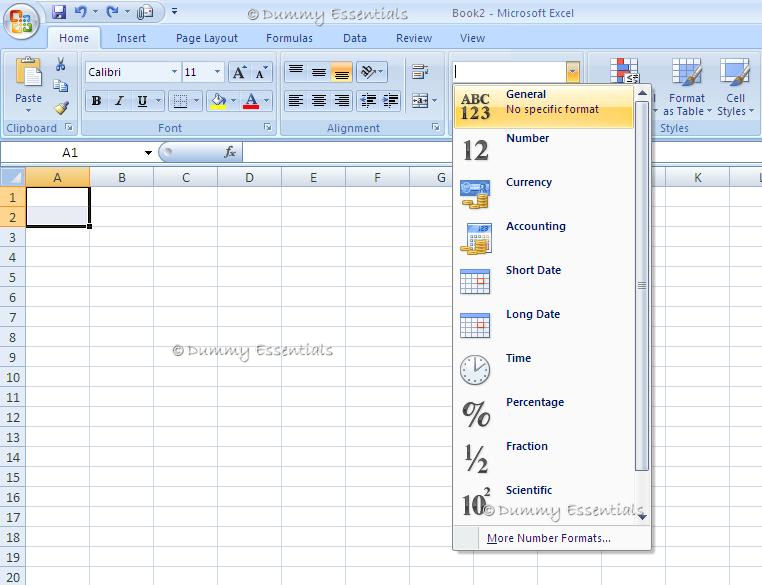Image resolution: width=762 pixels, height=585 pixels.
Task: Redo the last action
Action: pyautogui.click(x=112, y=12)
